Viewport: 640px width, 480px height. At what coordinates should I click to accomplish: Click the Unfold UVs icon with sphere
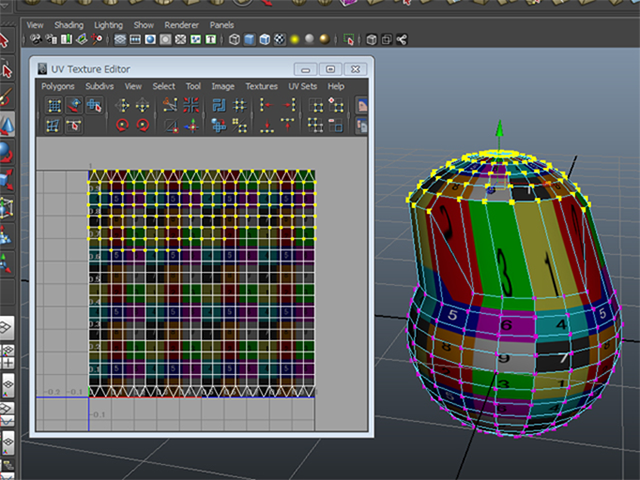[x=219, y=125]
